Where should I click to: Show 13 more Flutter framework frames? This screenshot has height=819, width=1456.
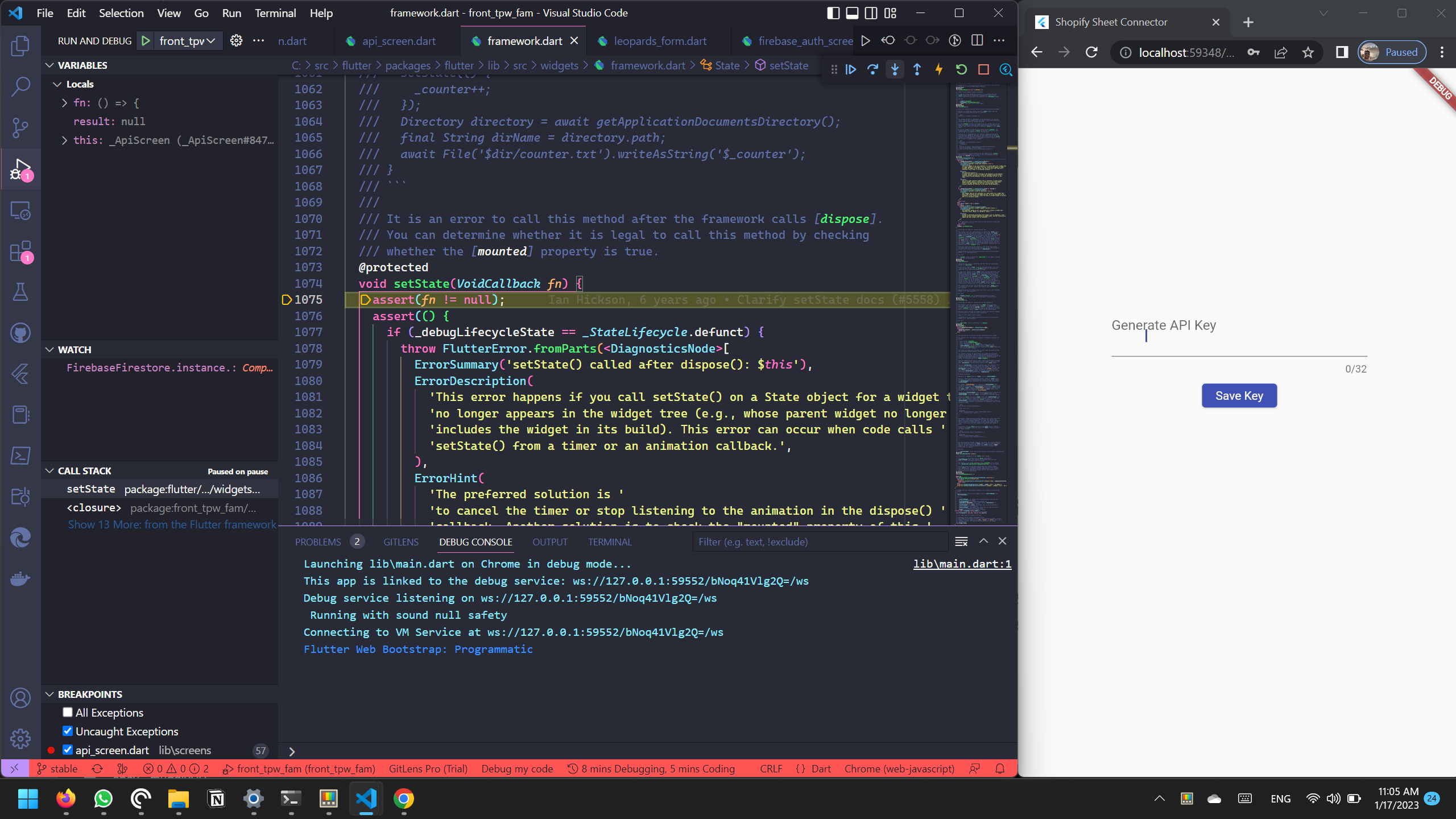click(x=172, y=524)
